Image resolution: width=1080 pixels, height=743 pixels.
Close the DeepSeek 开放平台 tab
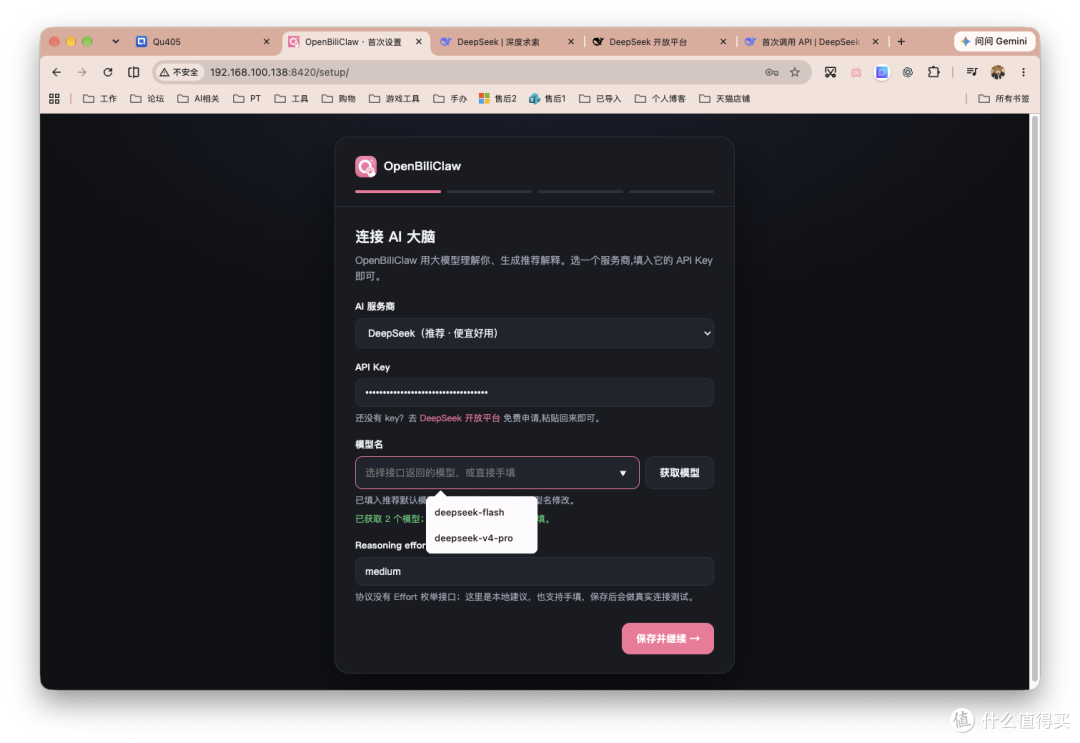[x=723, y=42]
